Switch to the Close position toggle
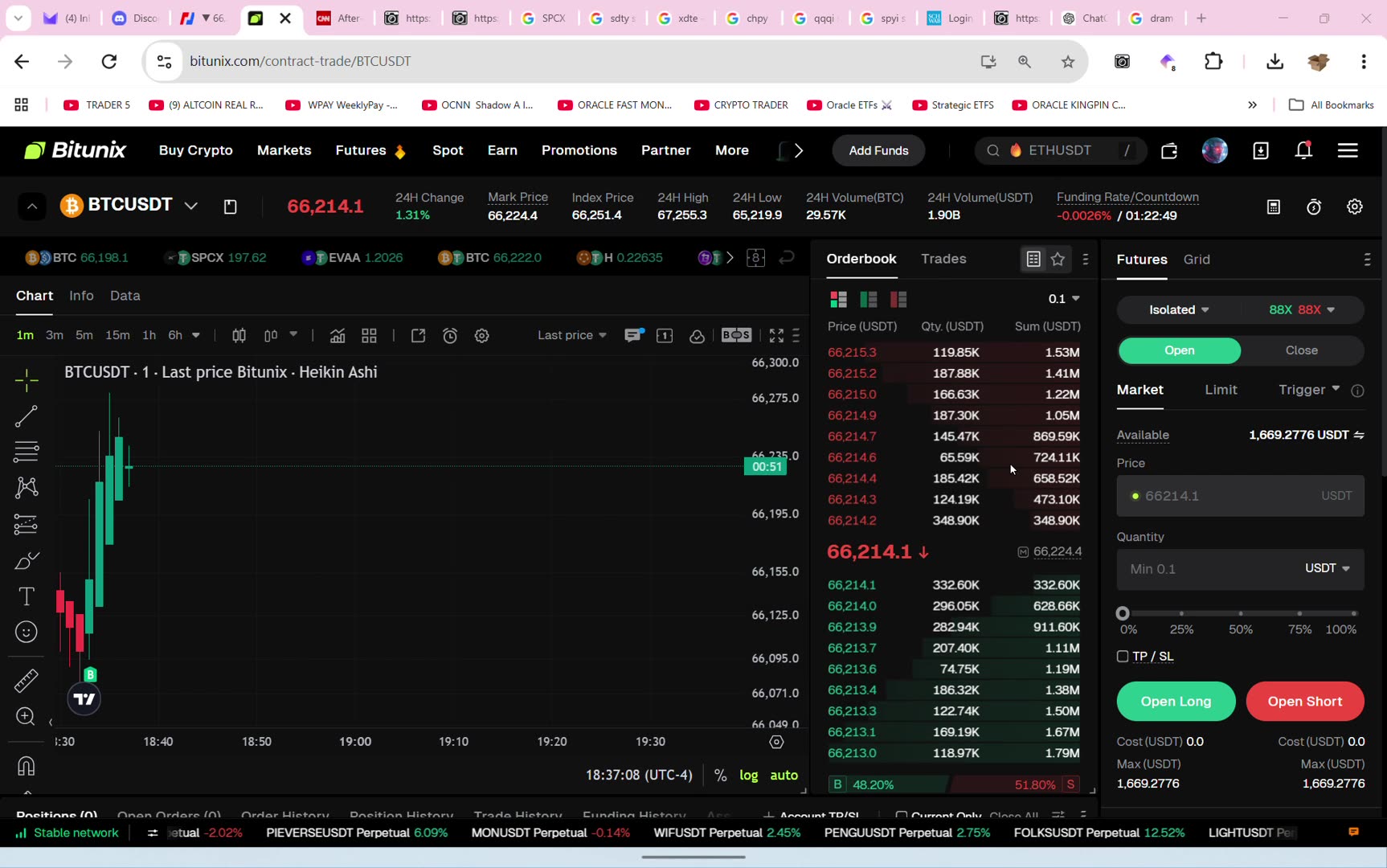This screenshot has width=1387, height=868. tap(1302, 350)
